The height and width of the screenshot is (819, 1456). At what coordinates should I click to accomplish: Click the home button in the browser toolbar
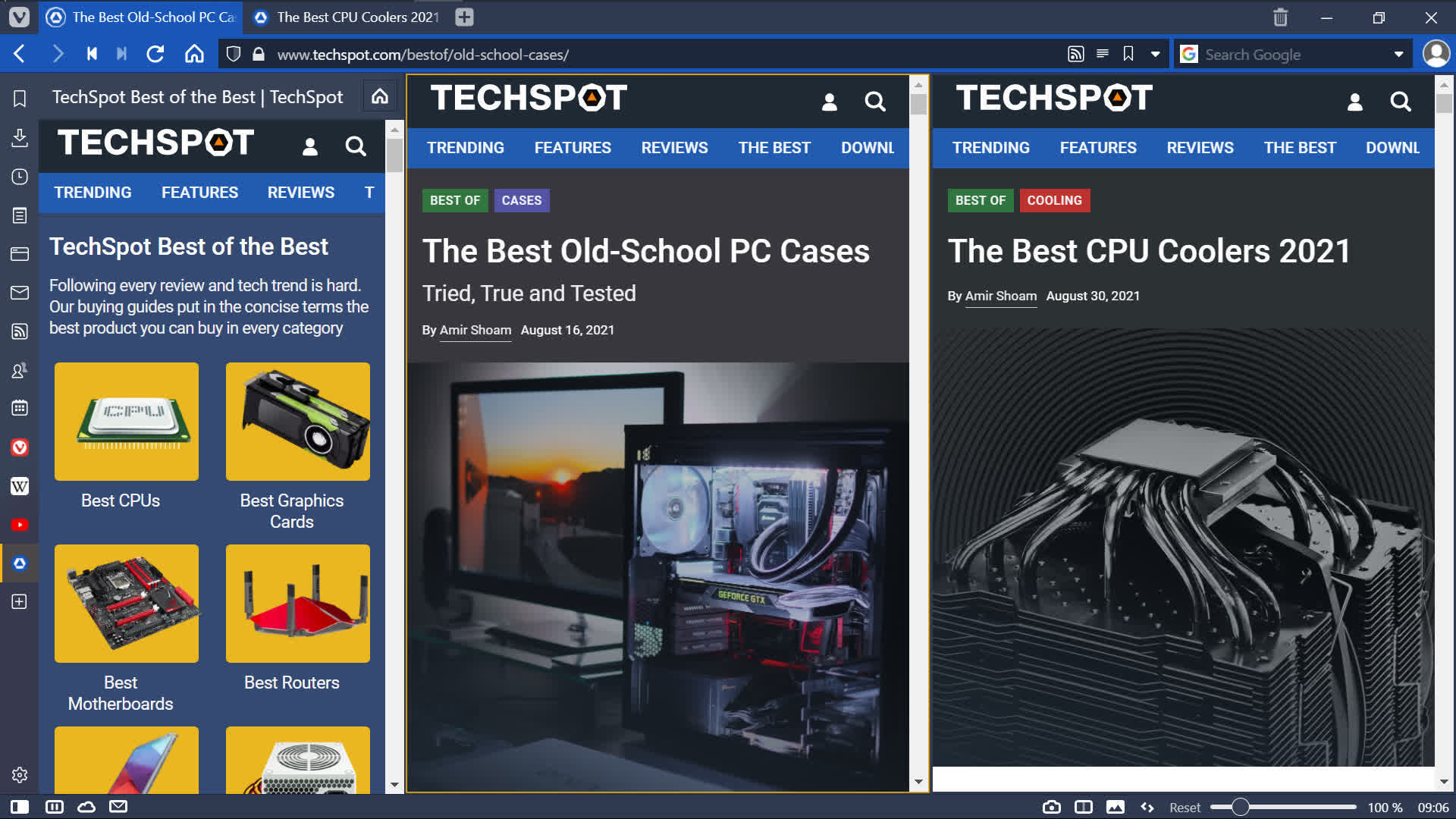coord(193,54)
